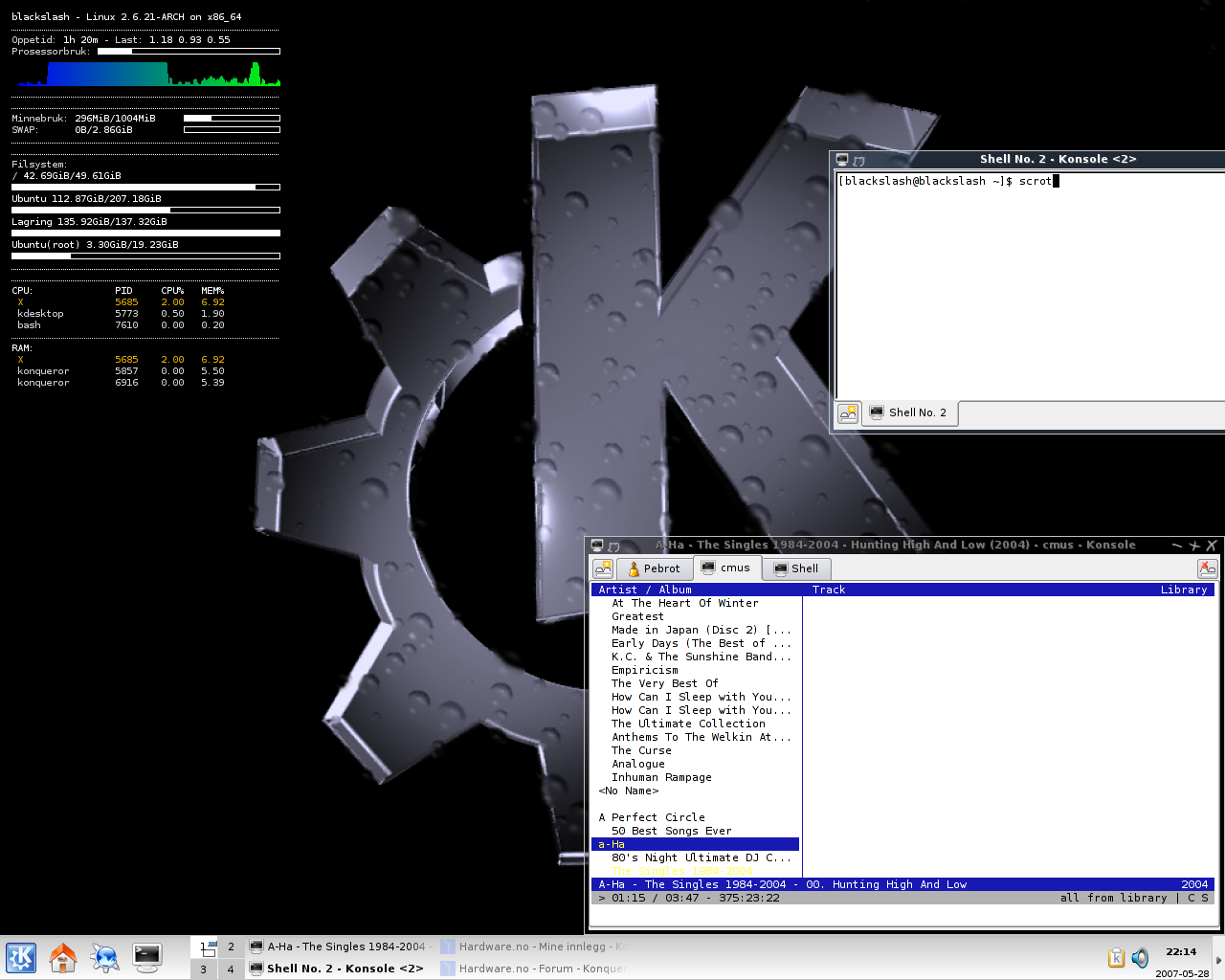The width and height of the screenshot is (1225, 980).
Task: Maximize the cmus Konsole window
Action: pos(1194,546)
